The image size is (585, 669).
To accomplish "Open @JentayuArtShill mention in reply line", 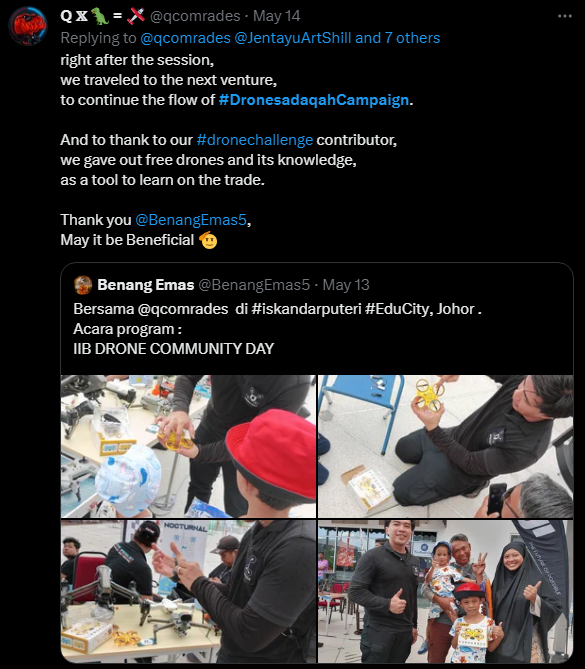I will 293,38.
